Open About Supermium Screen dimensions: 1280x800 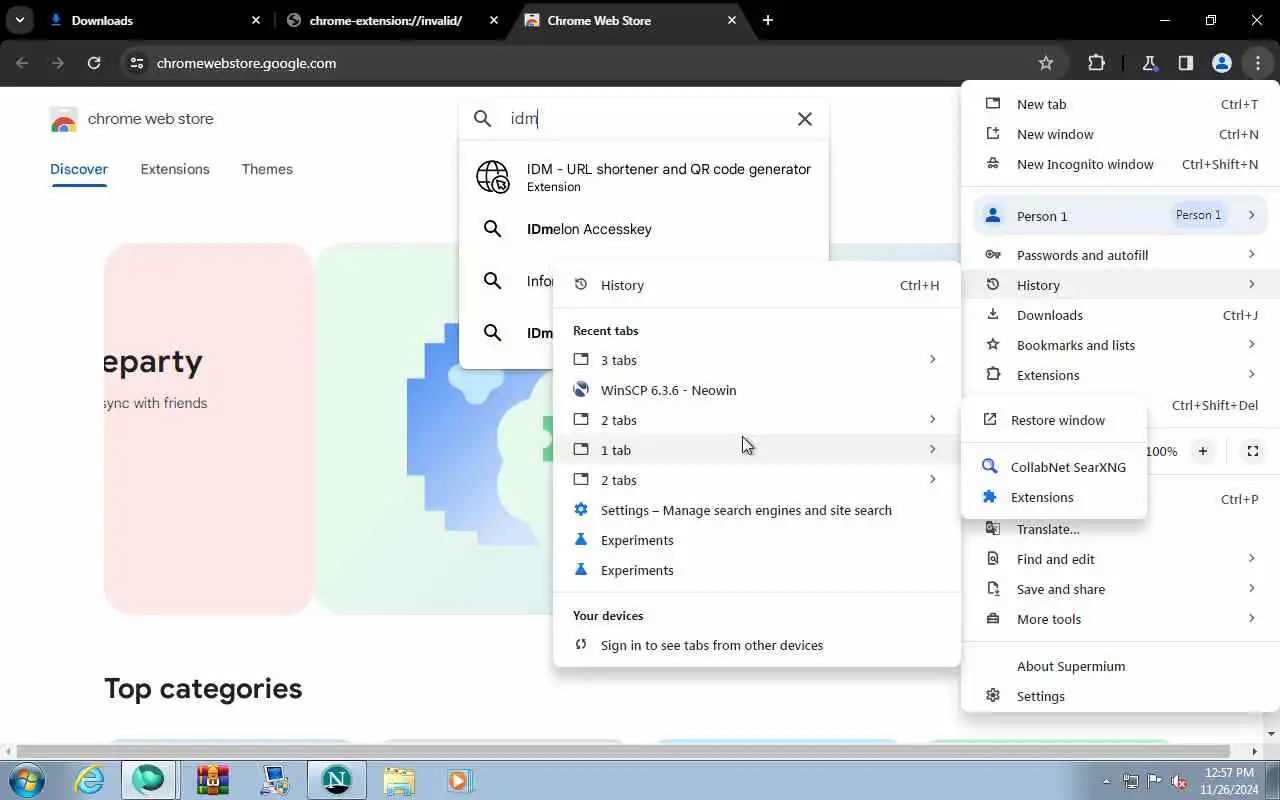1120,666
